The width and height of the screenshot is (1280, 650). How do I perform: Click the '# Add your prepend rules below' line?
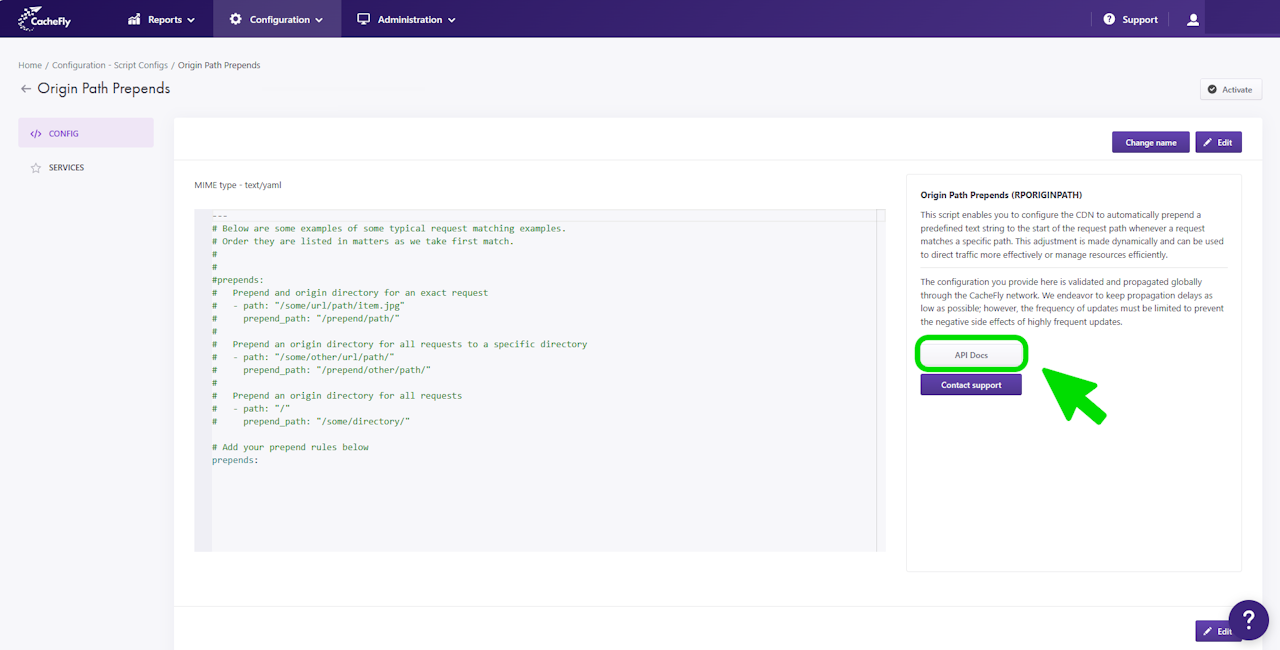(290, 447)
